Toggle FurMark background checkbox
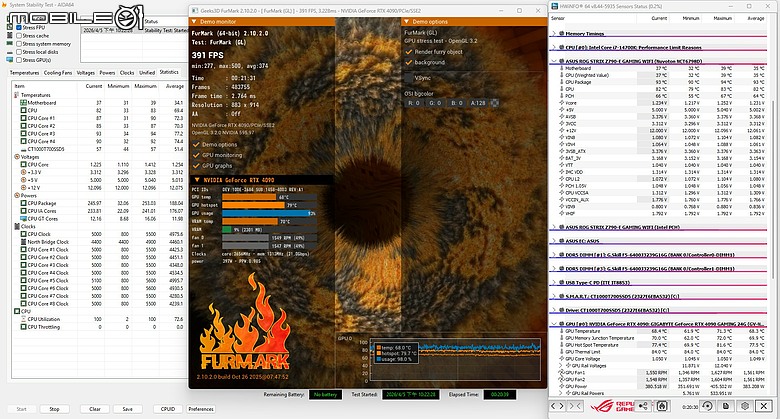The image size is (780, 419). coord(409,62)
